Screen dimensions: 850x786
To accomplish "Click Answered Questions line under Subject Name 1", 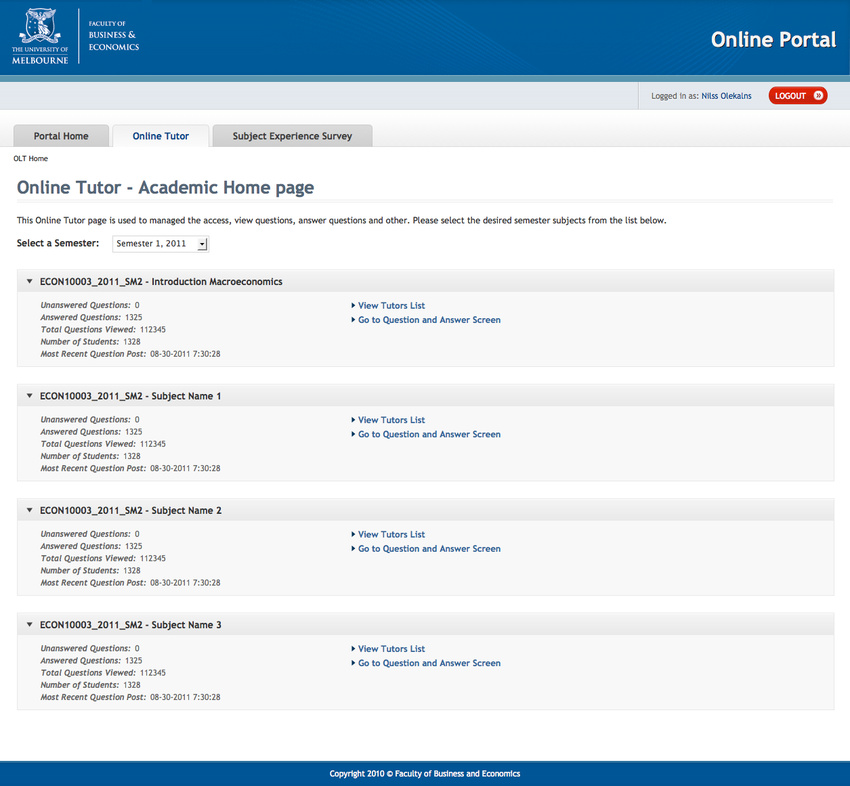I will (x=91, y=432).
